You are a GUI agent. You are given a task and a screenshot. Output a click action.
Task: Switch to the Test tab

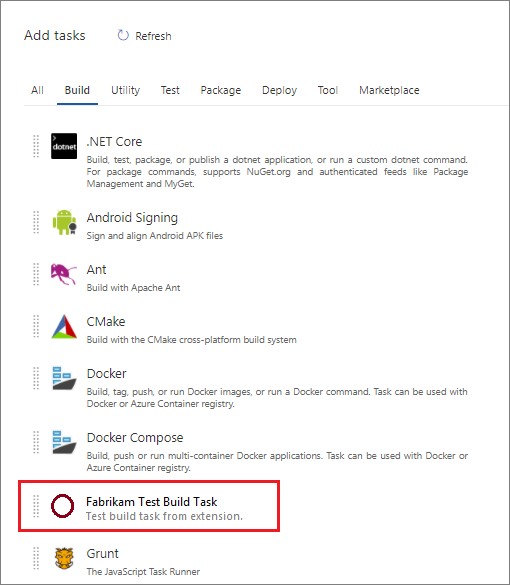click(170, 90)
